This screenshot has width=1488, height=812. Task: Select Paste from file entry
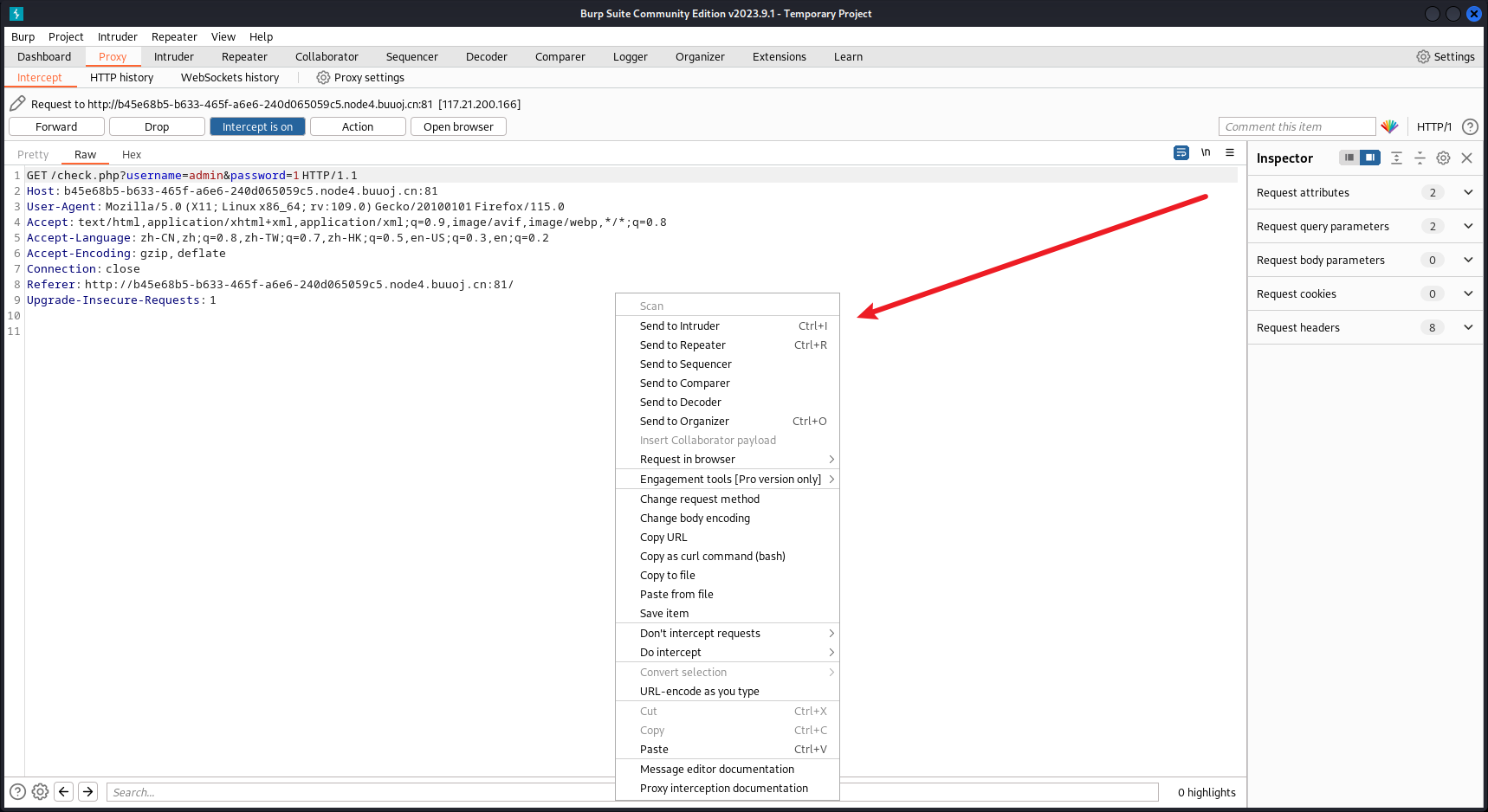tap(728, 594)
